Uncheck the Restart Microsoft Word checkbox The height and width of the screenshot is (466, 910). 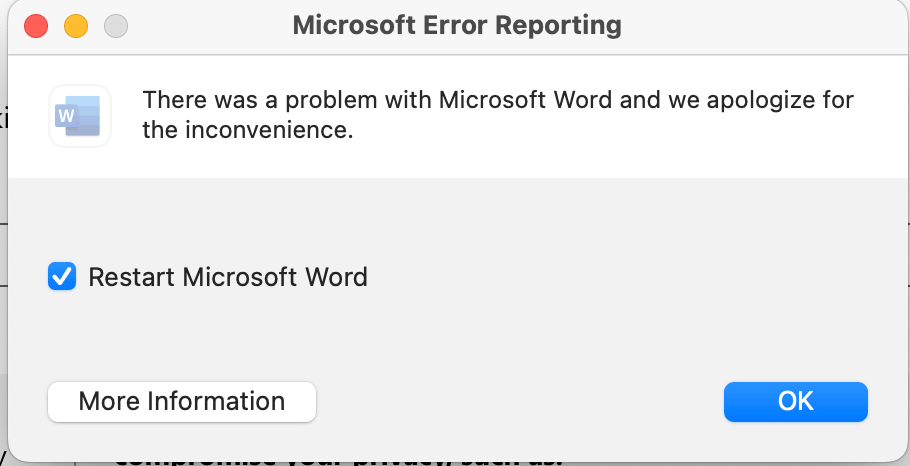coord(62,276)
